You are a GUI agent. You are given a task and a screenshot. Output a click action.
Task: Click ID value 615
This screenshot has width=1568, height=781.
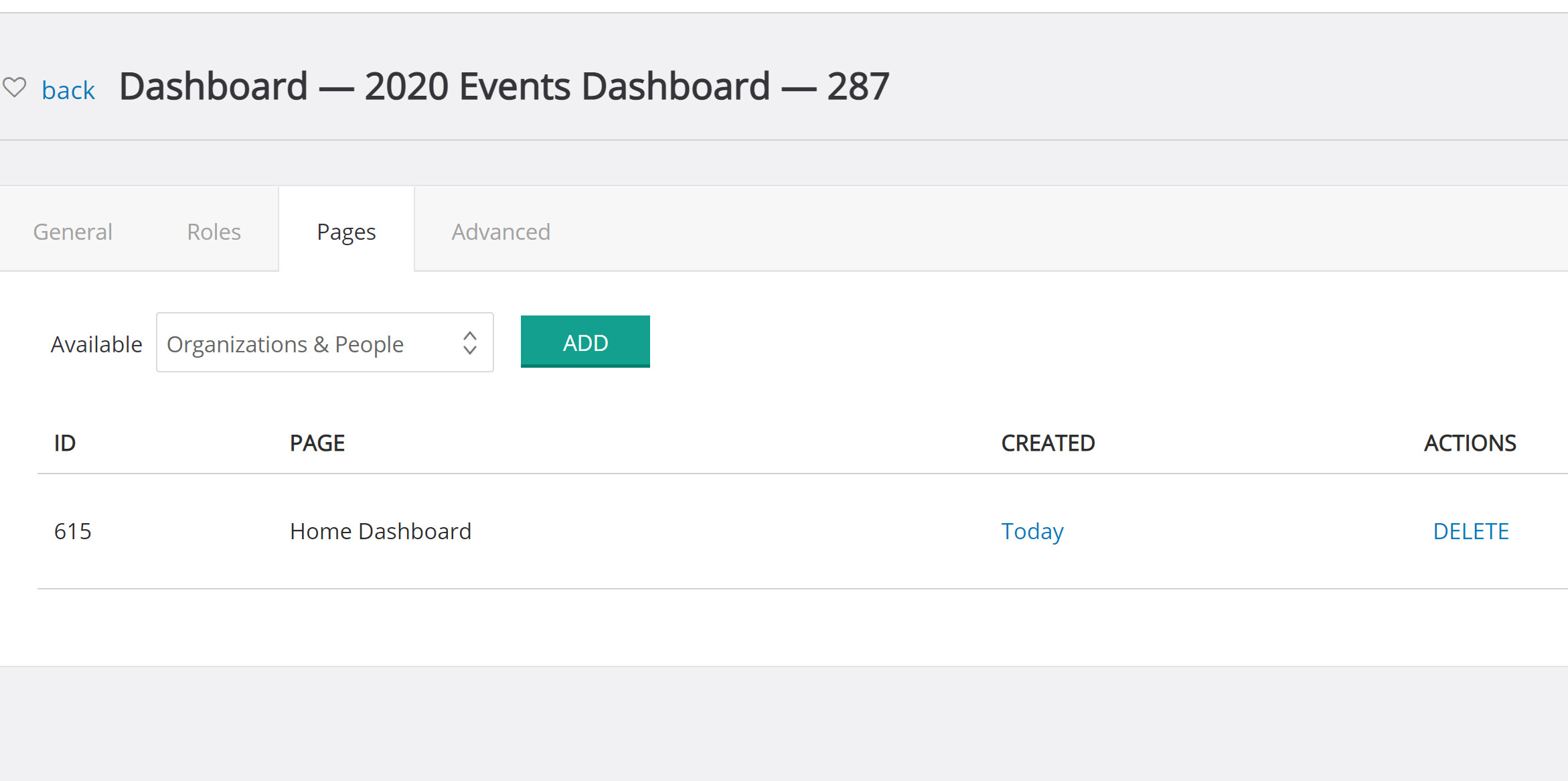point(73,531)
